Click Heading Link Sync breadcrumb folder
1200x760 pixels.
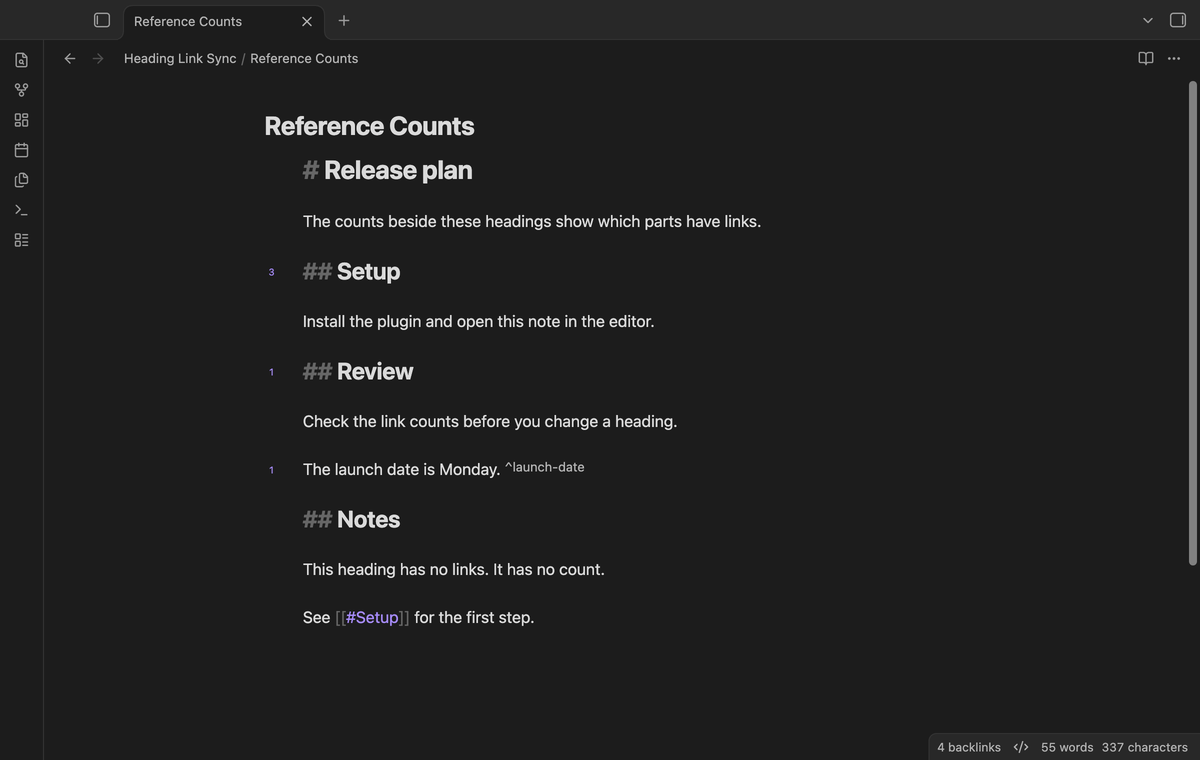(x=180, y=58)
